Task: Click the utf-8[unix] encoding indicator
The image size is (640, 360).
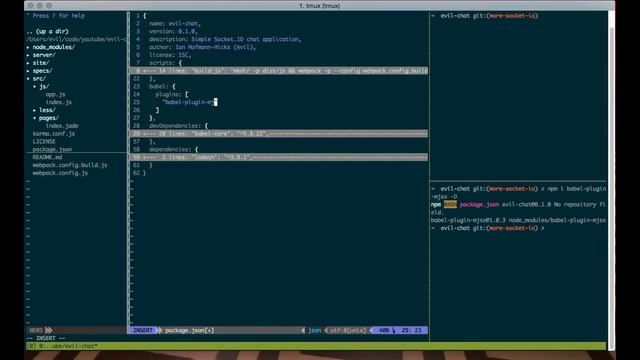Action: point(348,330)
